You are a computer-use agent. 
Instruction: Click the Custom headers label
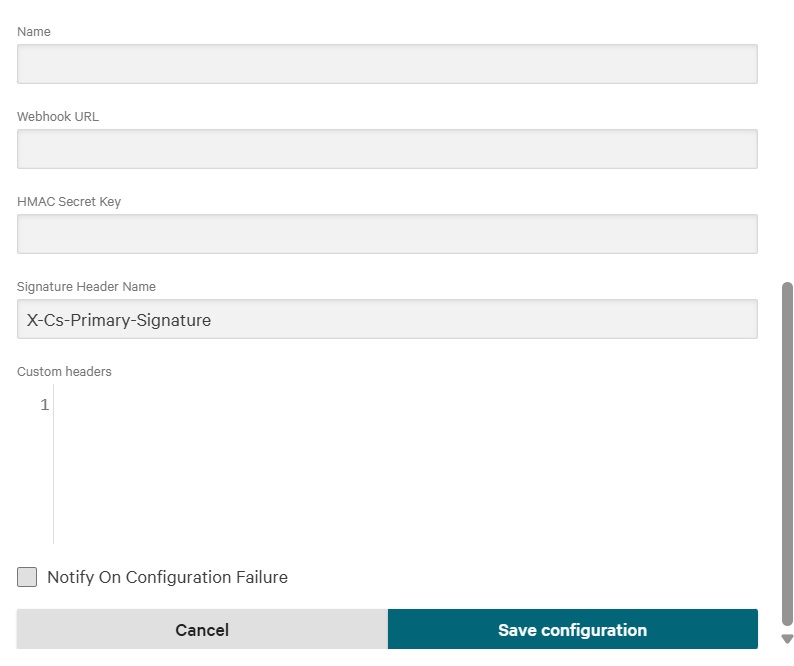[64, 372]
